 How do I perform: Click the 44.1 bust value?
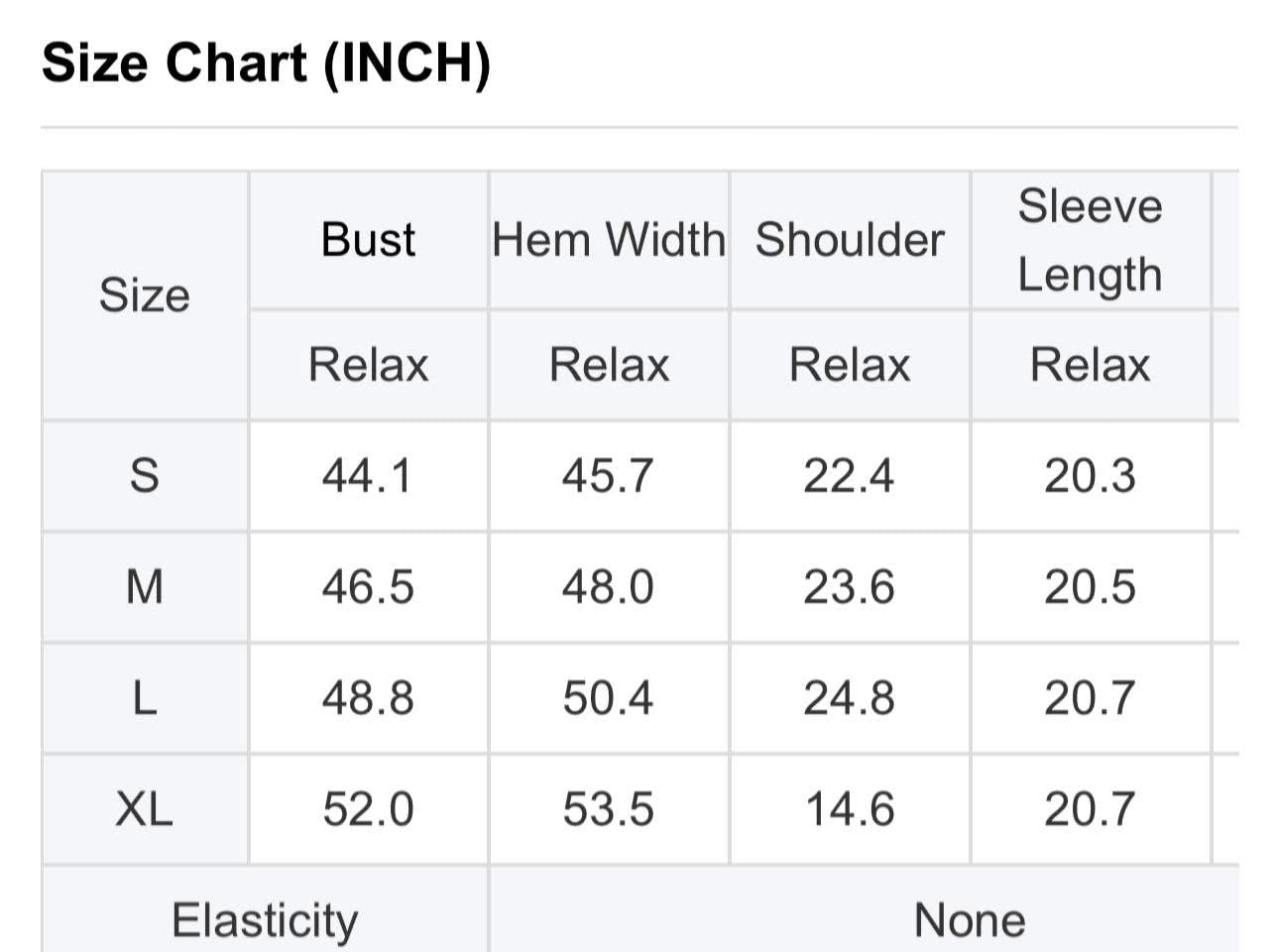click(368, 476)
